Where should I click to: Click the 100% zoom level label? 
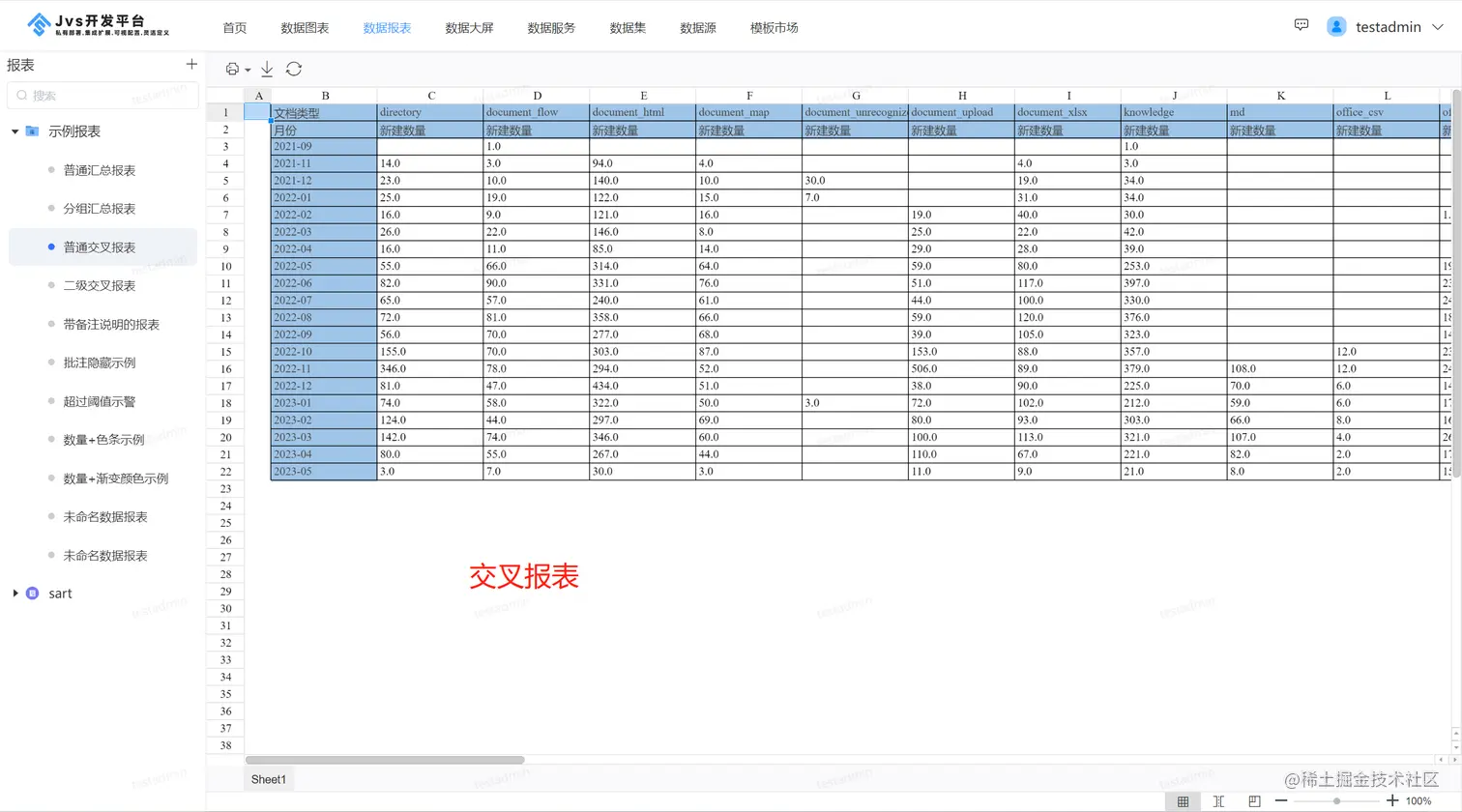(1418, 801)
